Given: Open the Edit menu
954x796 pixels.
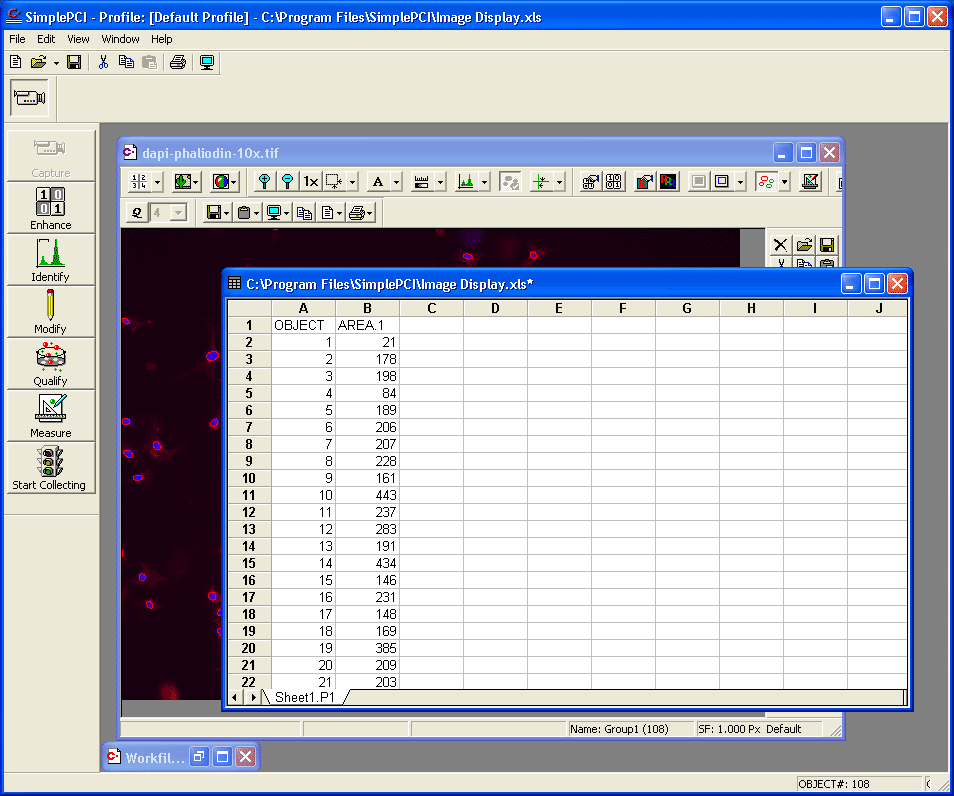Looking at the screenshot, I should 46,39.
